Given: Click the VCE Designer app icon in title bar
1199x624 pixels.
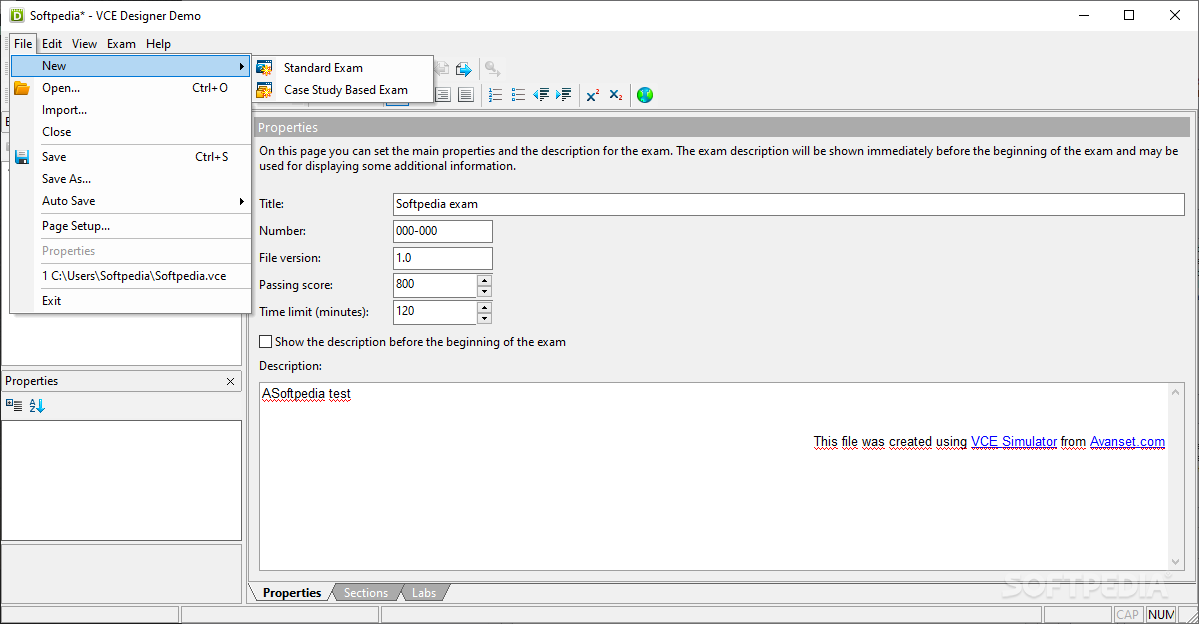Looking at the screenshot, I should 16,15.
